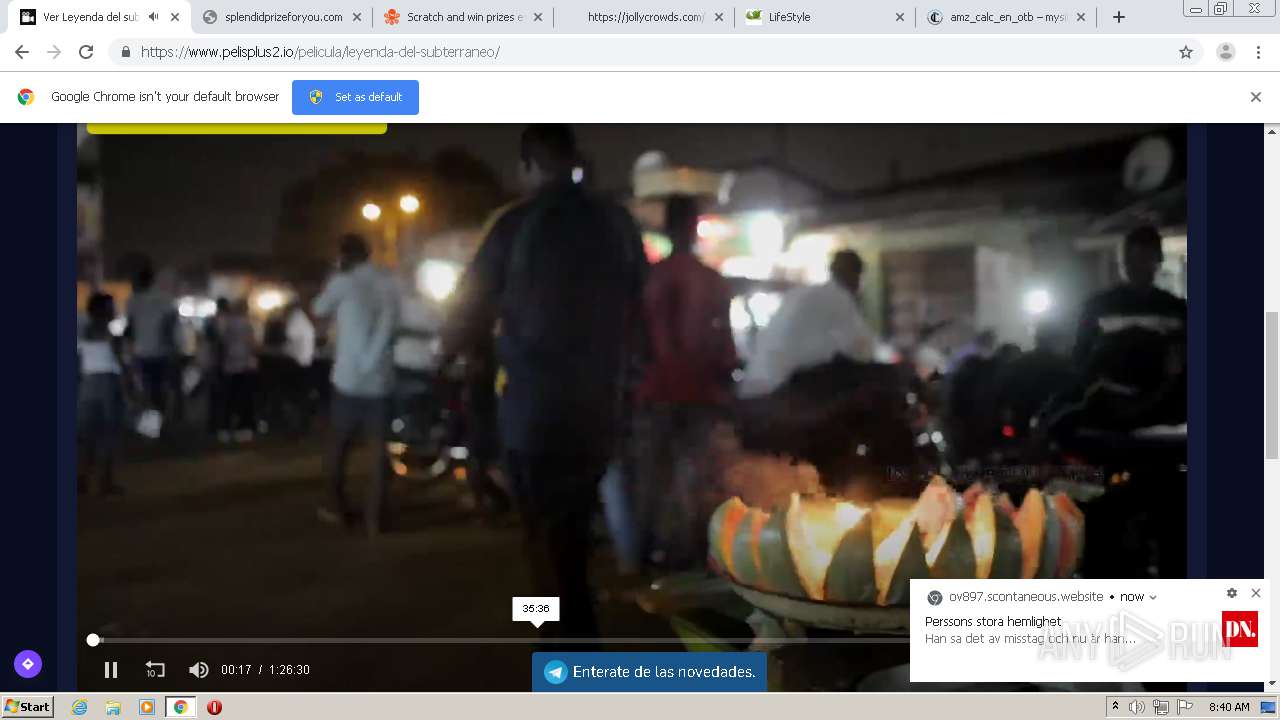Open the Chrome profile avatar
This screenshot has height=720, width=1280.
point(1226,52)
